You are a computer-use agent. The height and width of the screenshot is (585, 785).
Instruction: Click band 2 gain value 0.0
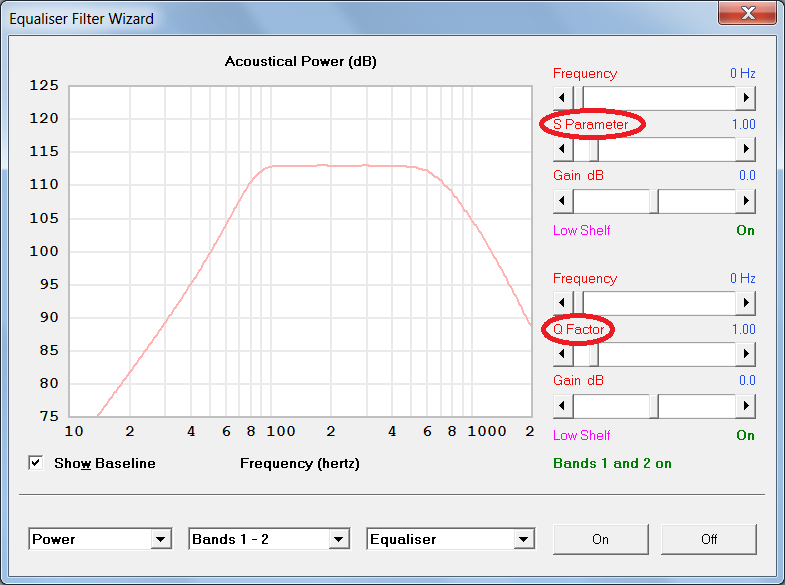(747, 380)
